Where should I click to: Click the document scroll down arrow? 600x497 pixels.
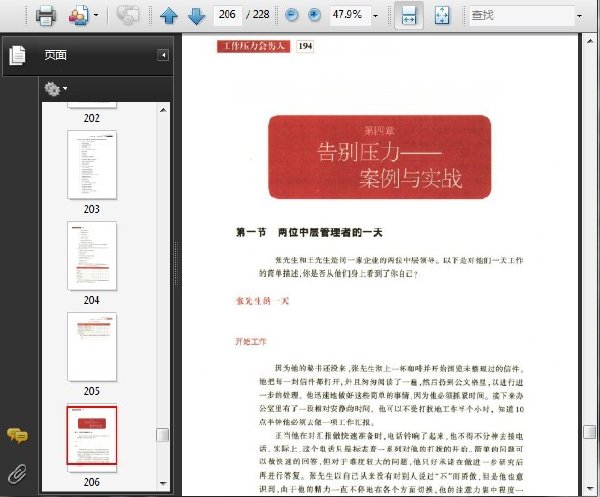tap(590, 488)
